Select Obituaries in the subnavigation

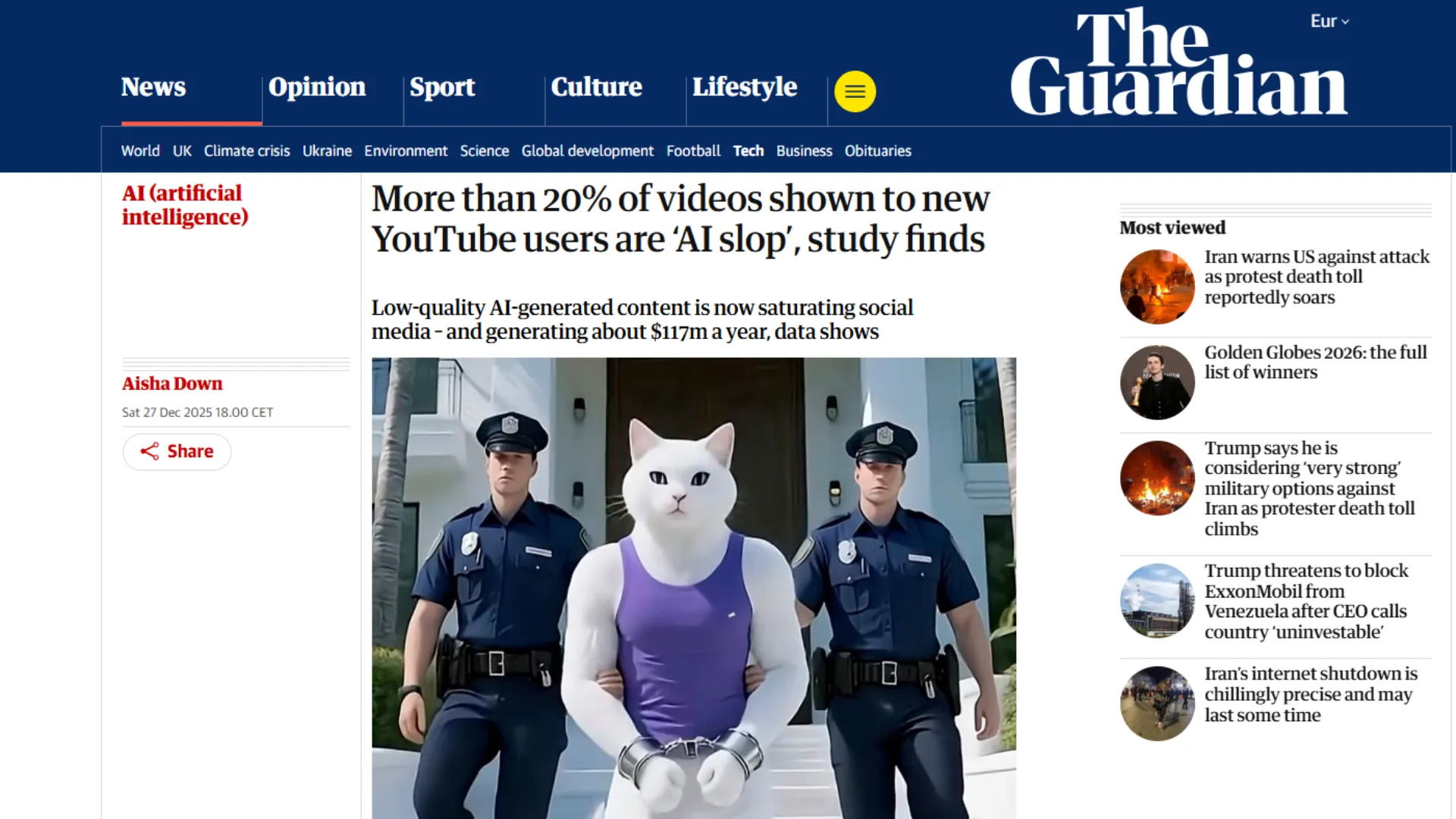point(877,151)
